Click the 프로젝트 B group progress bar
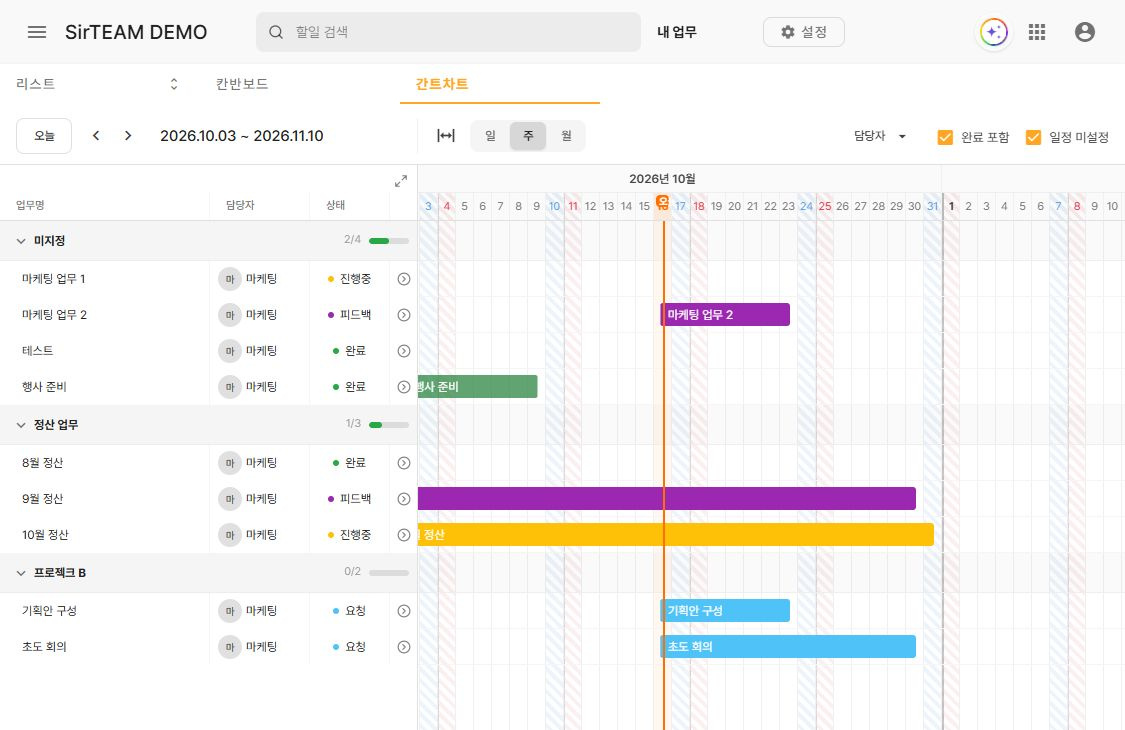The image size is (1125, 730). point(388,573)
